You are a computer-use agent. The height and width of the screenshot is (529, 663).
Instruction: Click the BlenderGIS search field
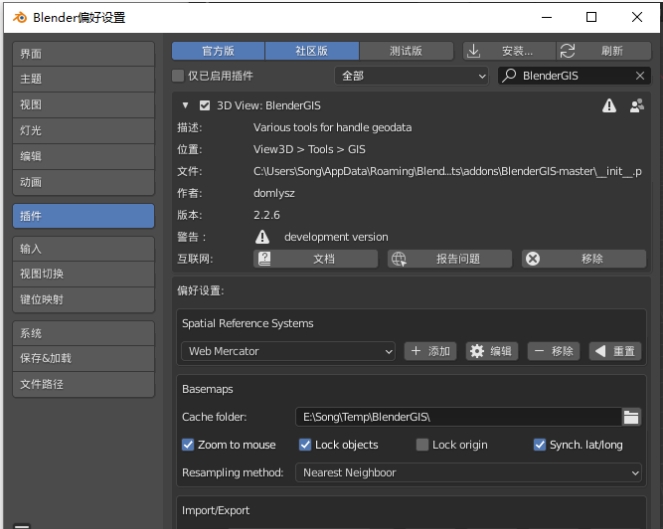click(574, 76)
